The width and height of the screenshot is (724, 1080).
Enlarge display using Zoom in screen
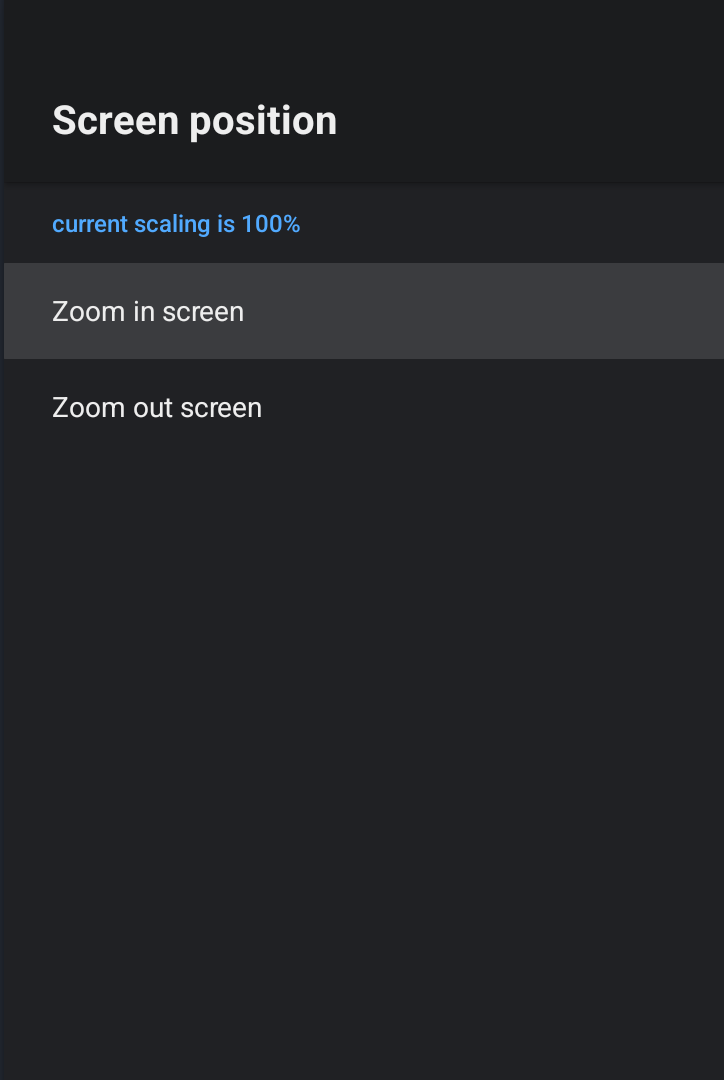point(148,312)
